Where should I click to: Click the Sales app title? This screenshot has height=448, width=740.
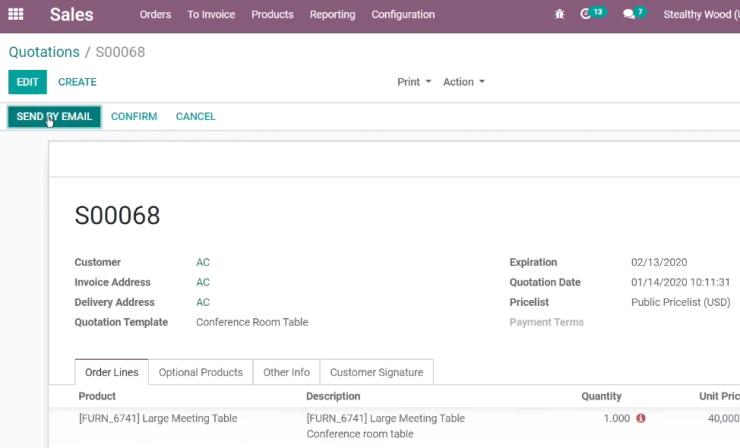tap(72, 15)
